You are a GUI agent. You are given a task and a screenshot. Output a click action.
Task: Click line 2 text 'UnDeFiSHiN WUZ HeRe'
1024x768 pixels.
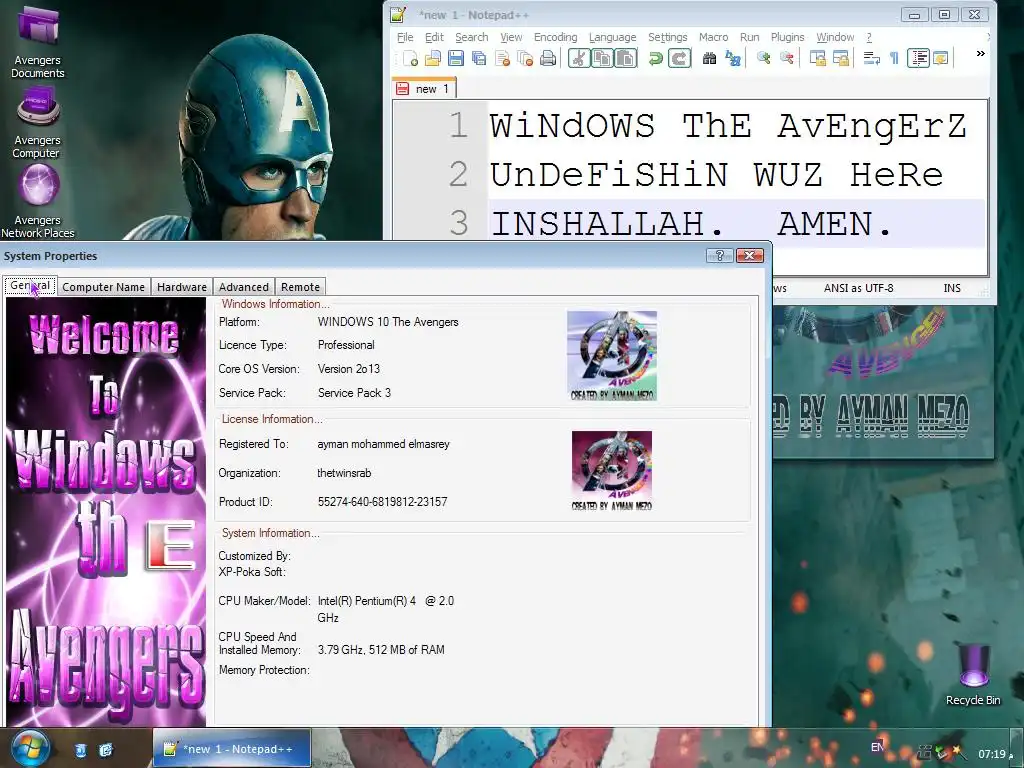pyautogui.click(x=716, y=175)
